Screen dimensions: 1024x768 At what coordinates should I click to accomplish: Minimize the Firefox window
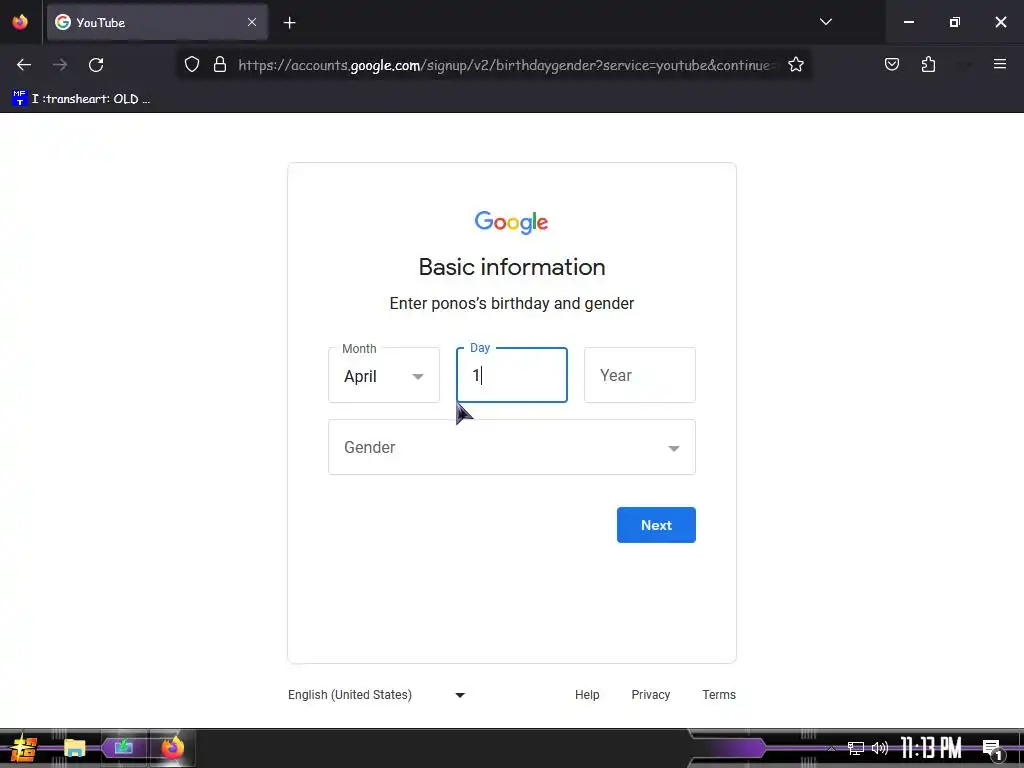click(908, 22)
